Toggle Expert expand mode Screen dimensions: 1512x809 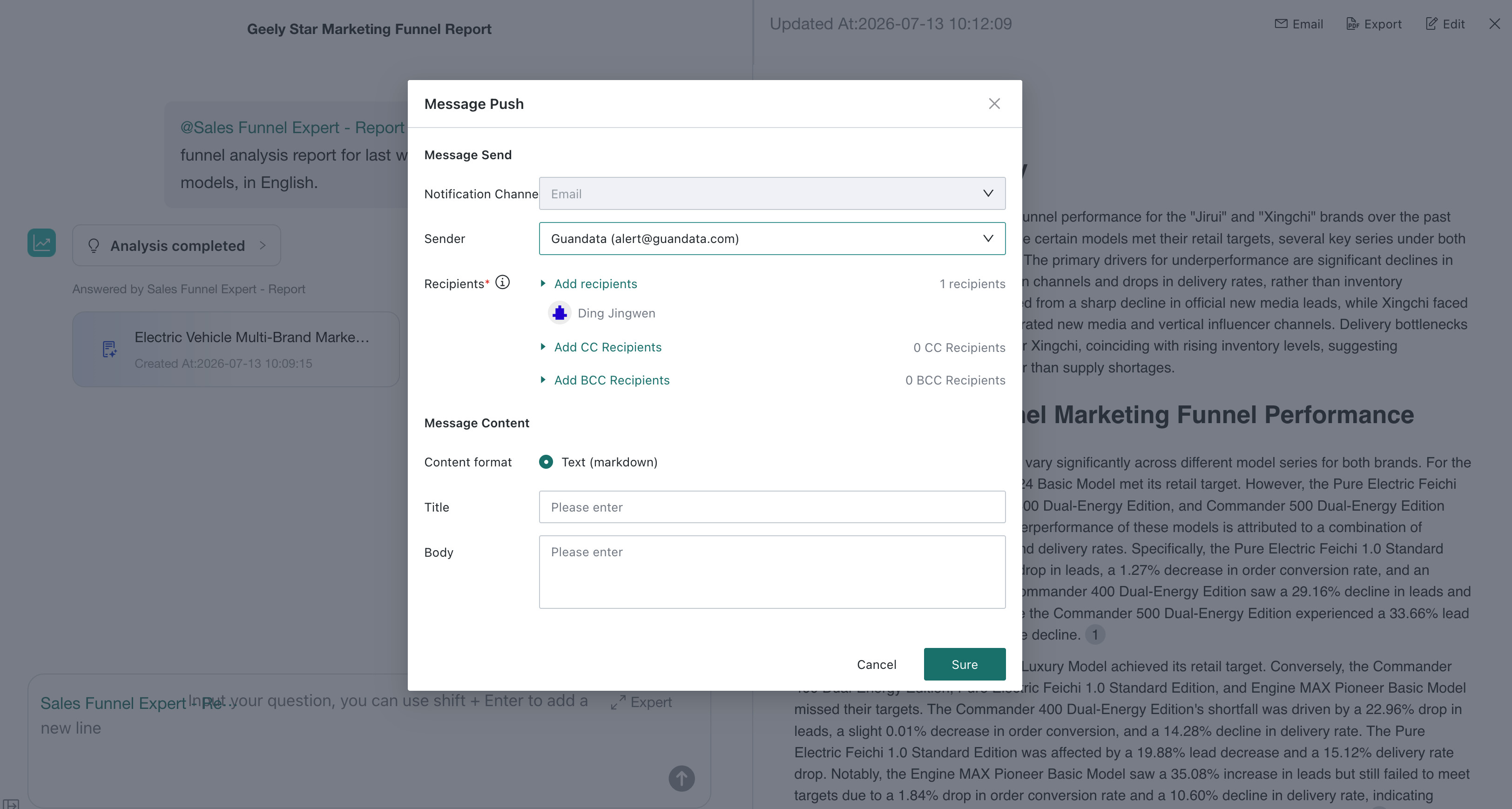[641, 702]
